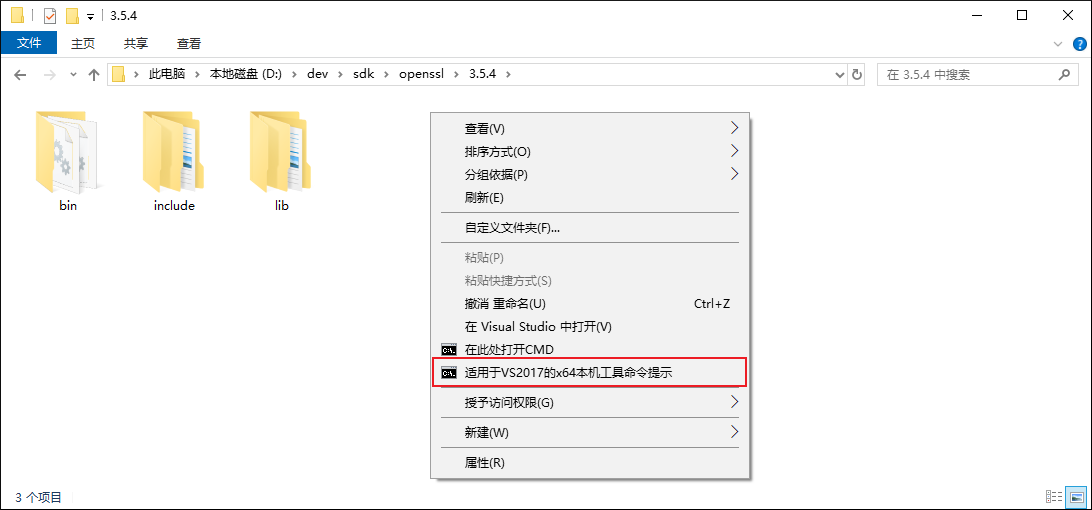This screenshot has height=510, width=1092.
Task: Switch to the 共享 ribbon tab
Action: (x=136, y=43)
